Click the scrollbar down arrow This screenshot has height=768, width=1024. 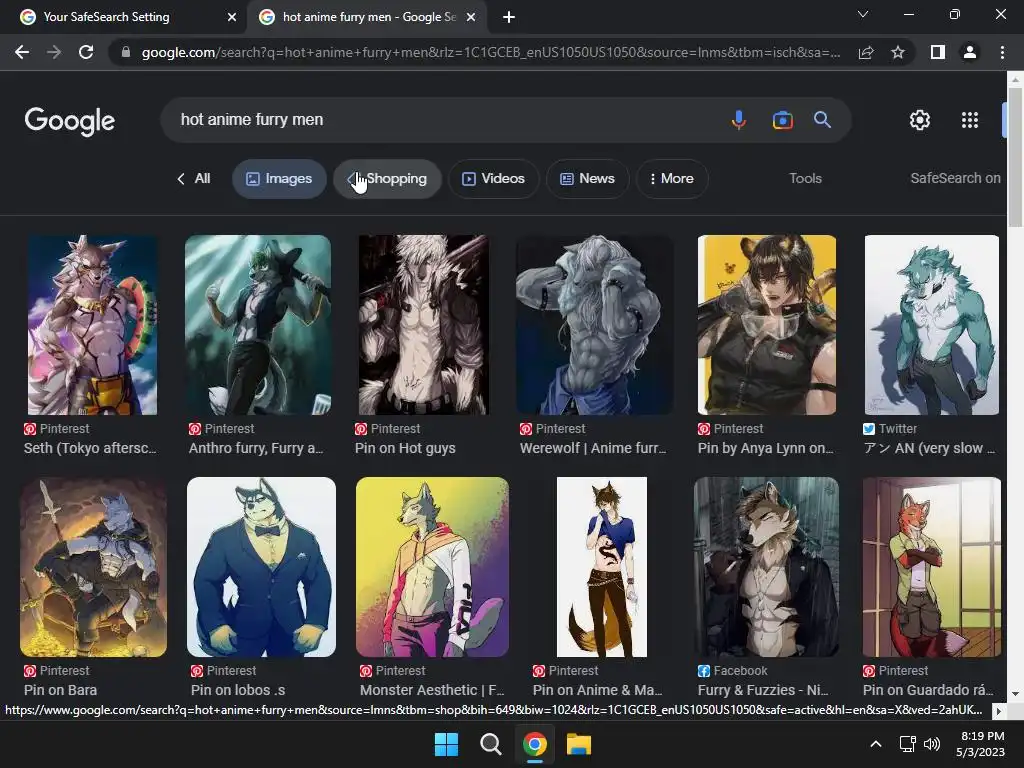1016,694
